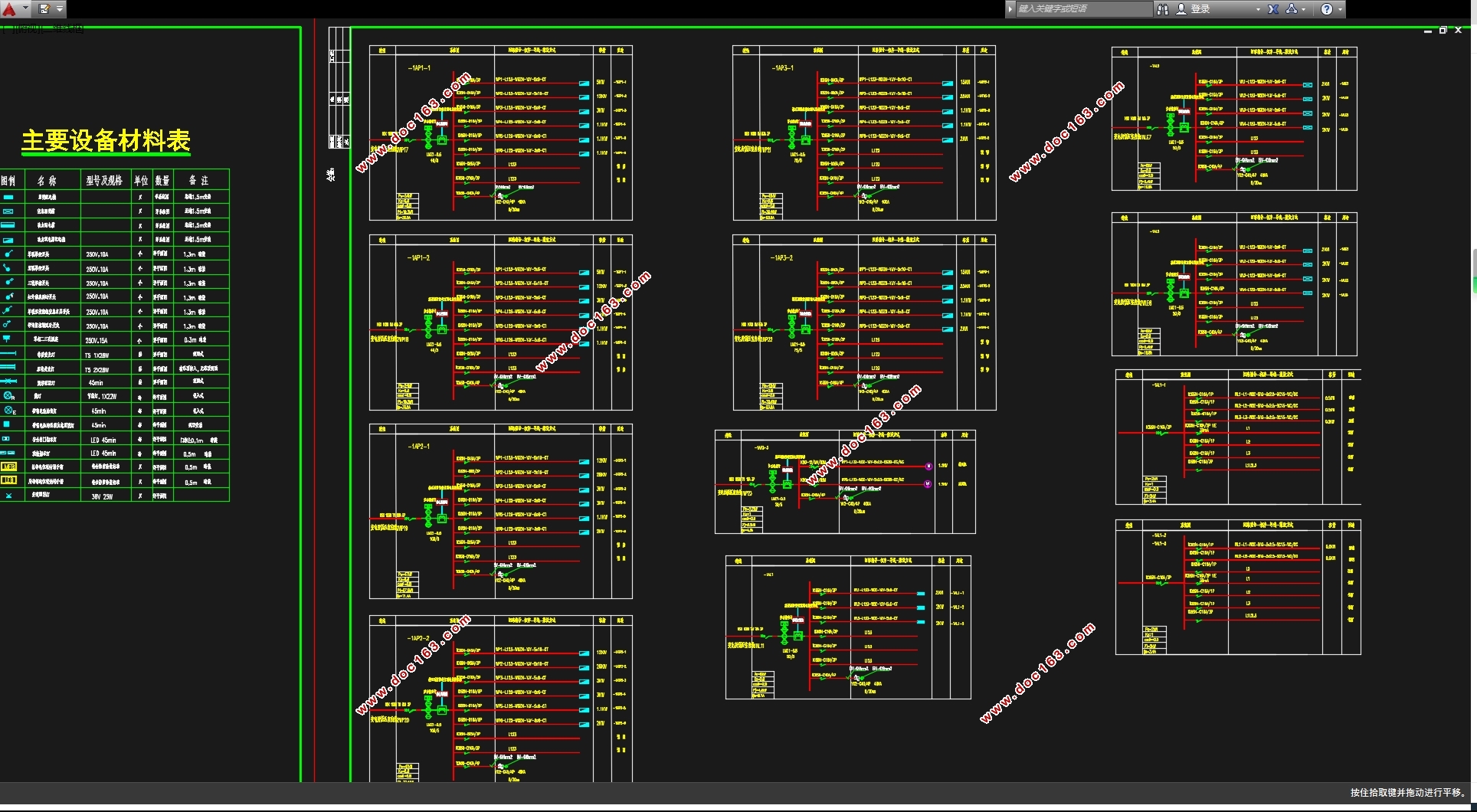1477x812 pixels.
Task: Open the 二维线框 visual style menu
Action: click(x=63, y=28)
